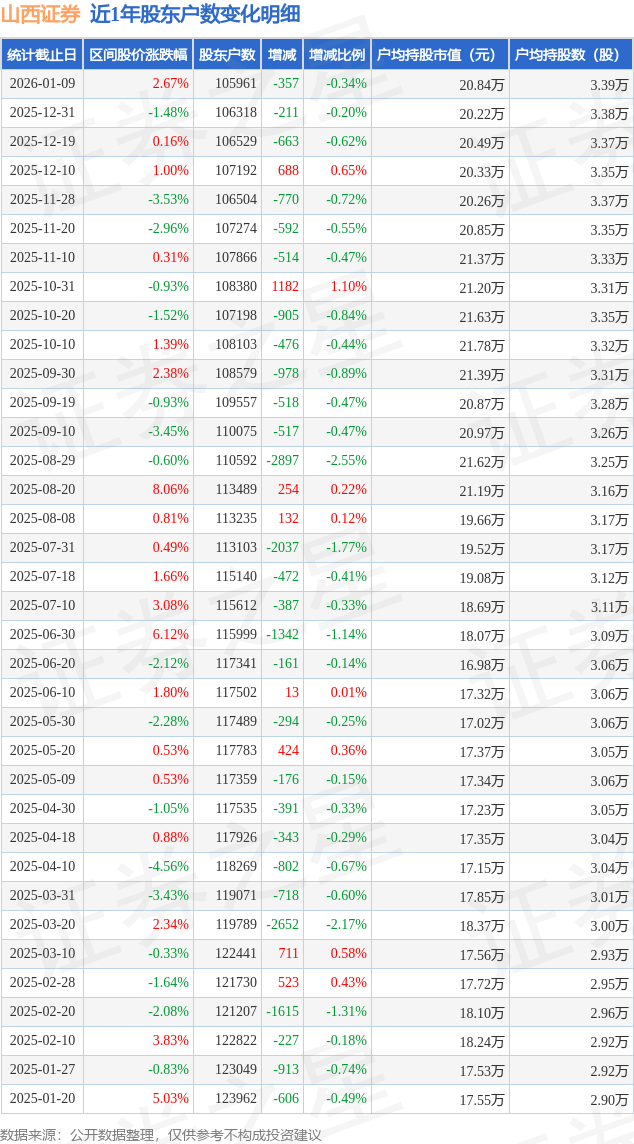Click the -2.55% change ratio cell
The height and width of the screenshot is (1144, 634).
tap(346, 461)
